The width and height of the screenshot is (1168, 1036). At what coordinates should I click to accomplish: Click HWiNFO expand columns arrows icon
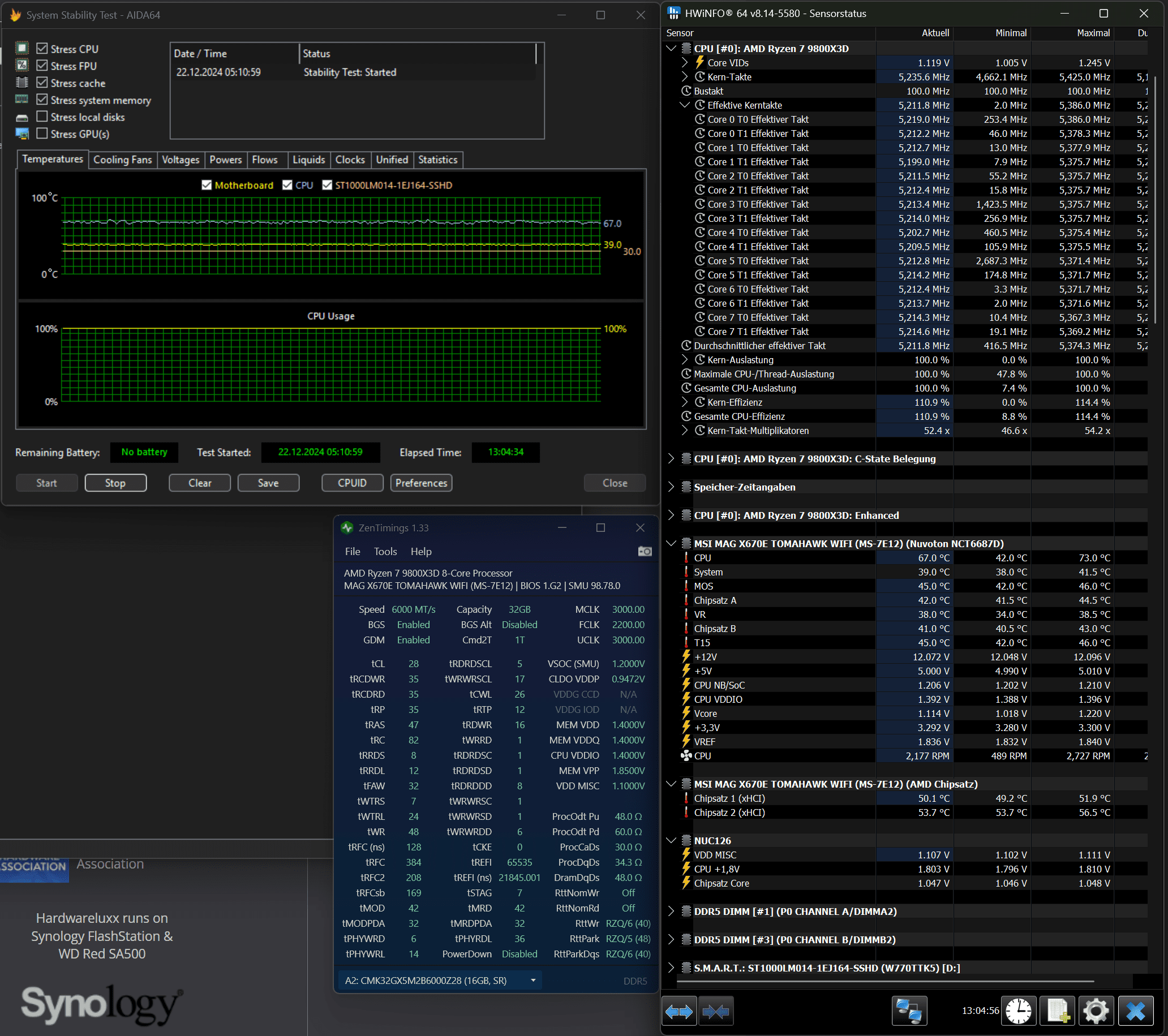coord(679,1012)
